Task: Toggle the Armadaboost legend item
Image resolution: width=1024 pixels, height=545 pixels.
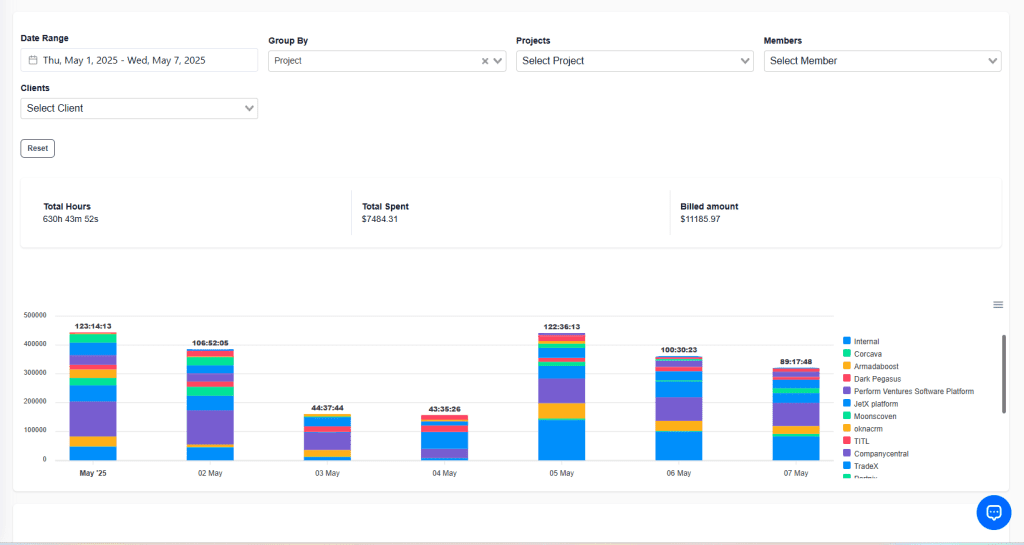Action: point(875,366)
